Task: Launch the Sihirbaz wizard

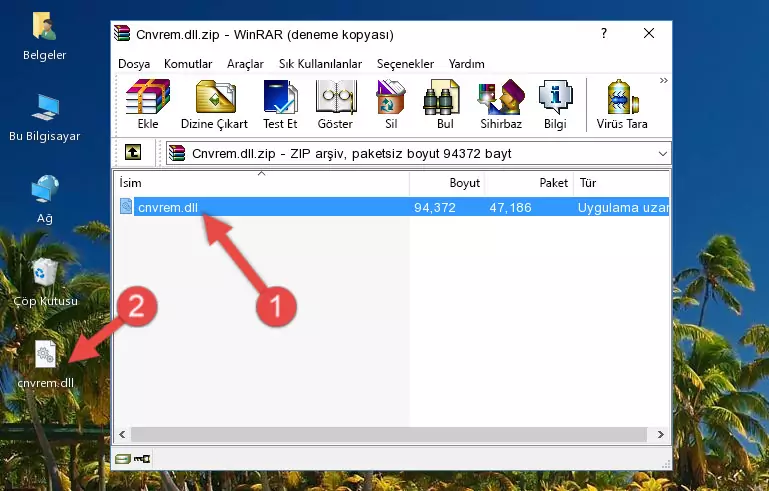Action: 501,104
